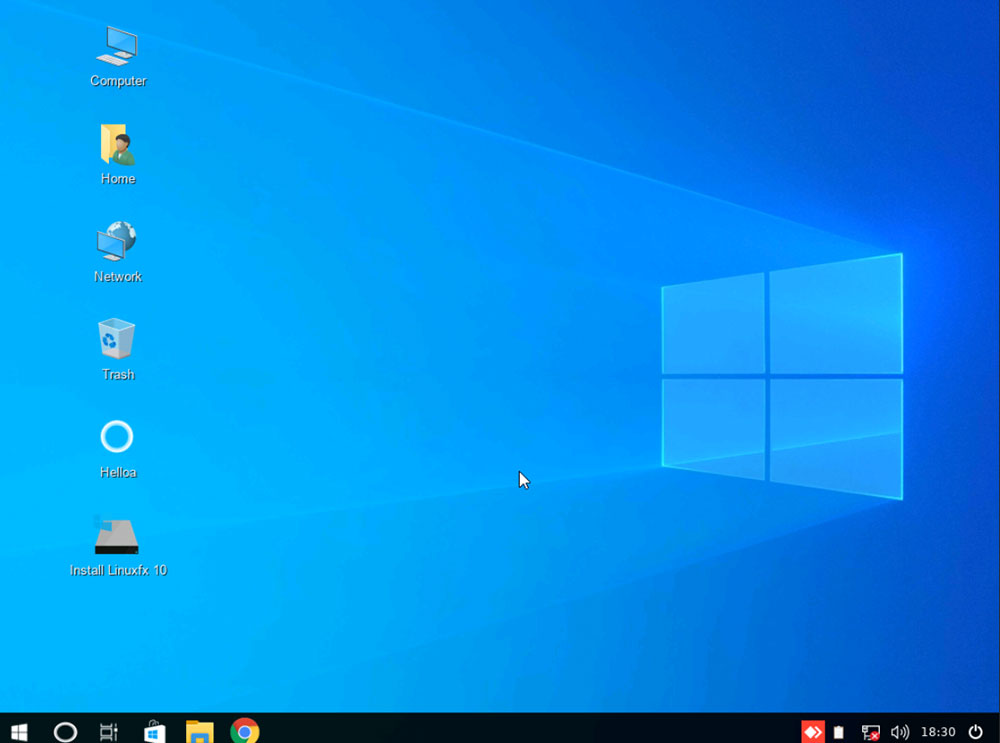This screenshot has width=1000, height=743.
Task: Open the file manager in taskbar
Action: 200,732
